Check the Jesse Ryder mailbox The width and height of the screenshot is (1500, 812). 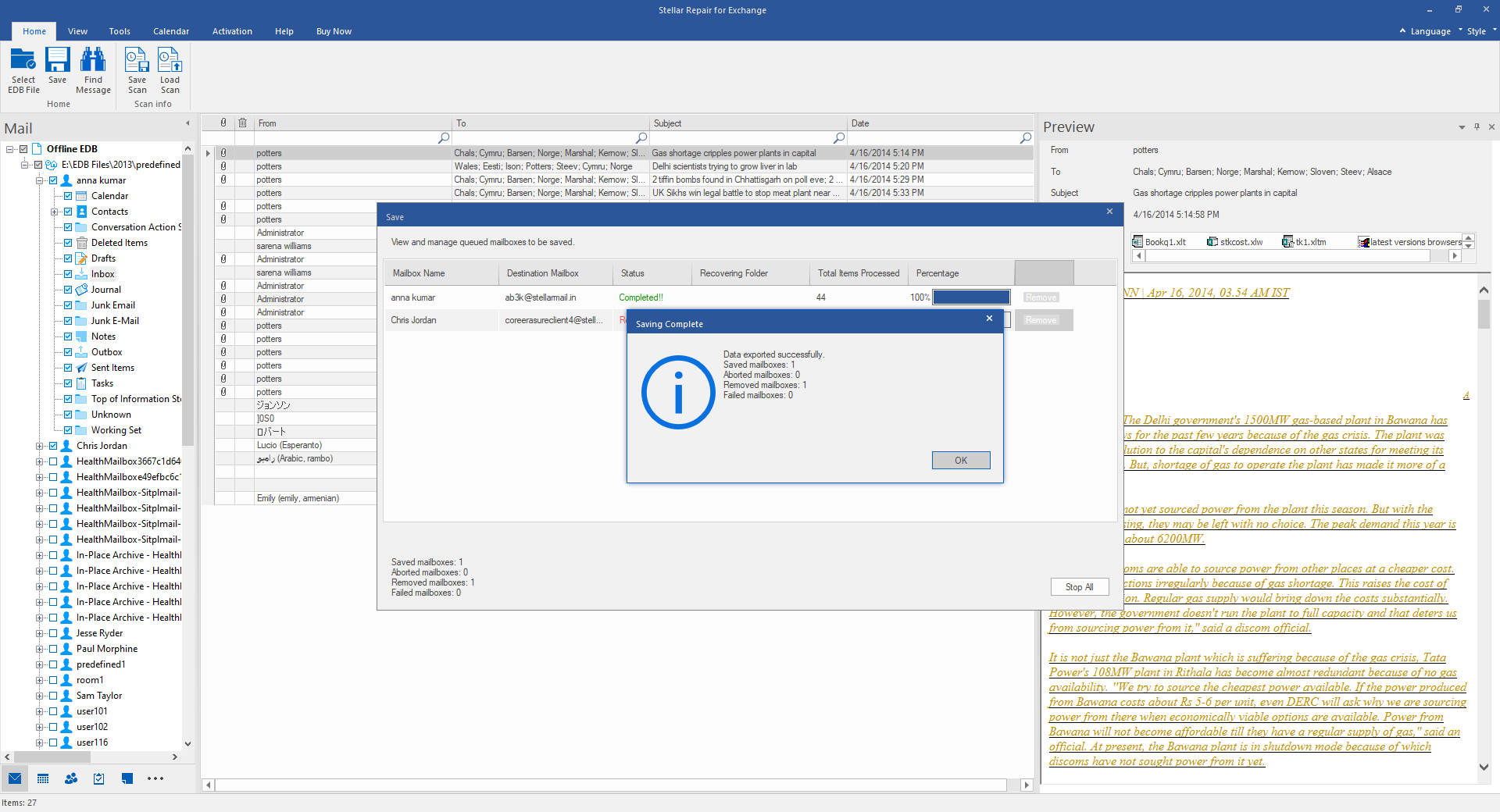(x=53, y=633)
